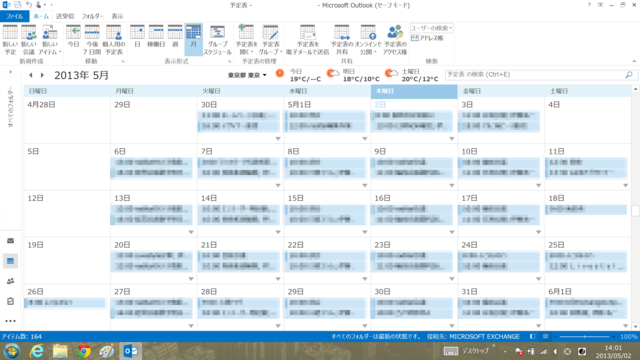Expand more appointments on April 30
The height and width of the screenshot is (360, 640).
278,139
